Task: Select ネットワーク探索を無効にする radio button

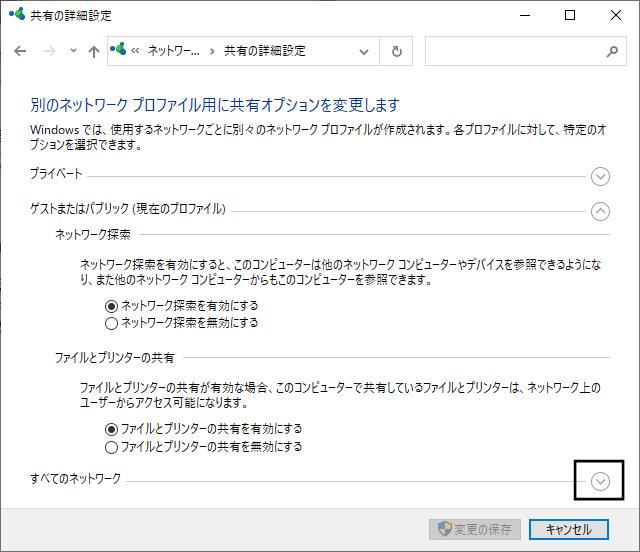Action: click(111, 323)
